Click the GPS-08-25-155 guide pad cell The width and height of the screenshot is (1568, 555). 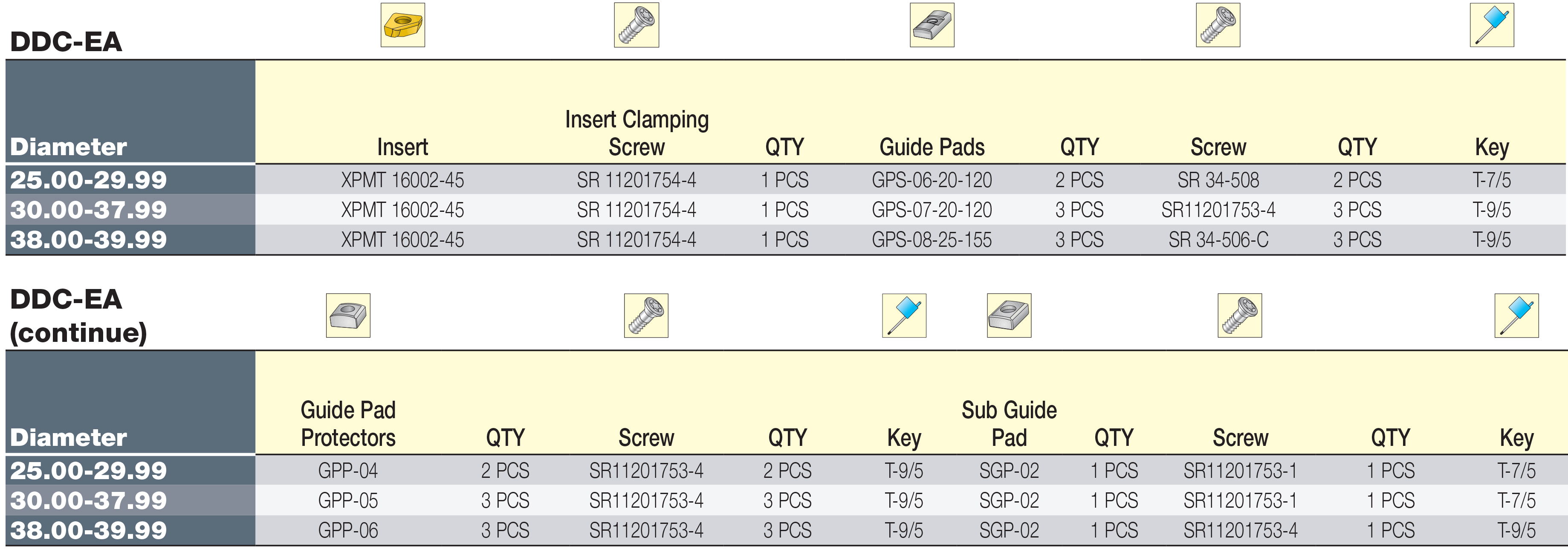932,240
